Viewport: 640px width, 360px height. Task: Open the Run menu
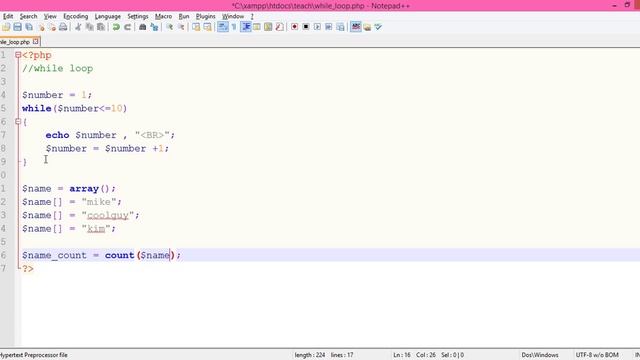point(184,16)
